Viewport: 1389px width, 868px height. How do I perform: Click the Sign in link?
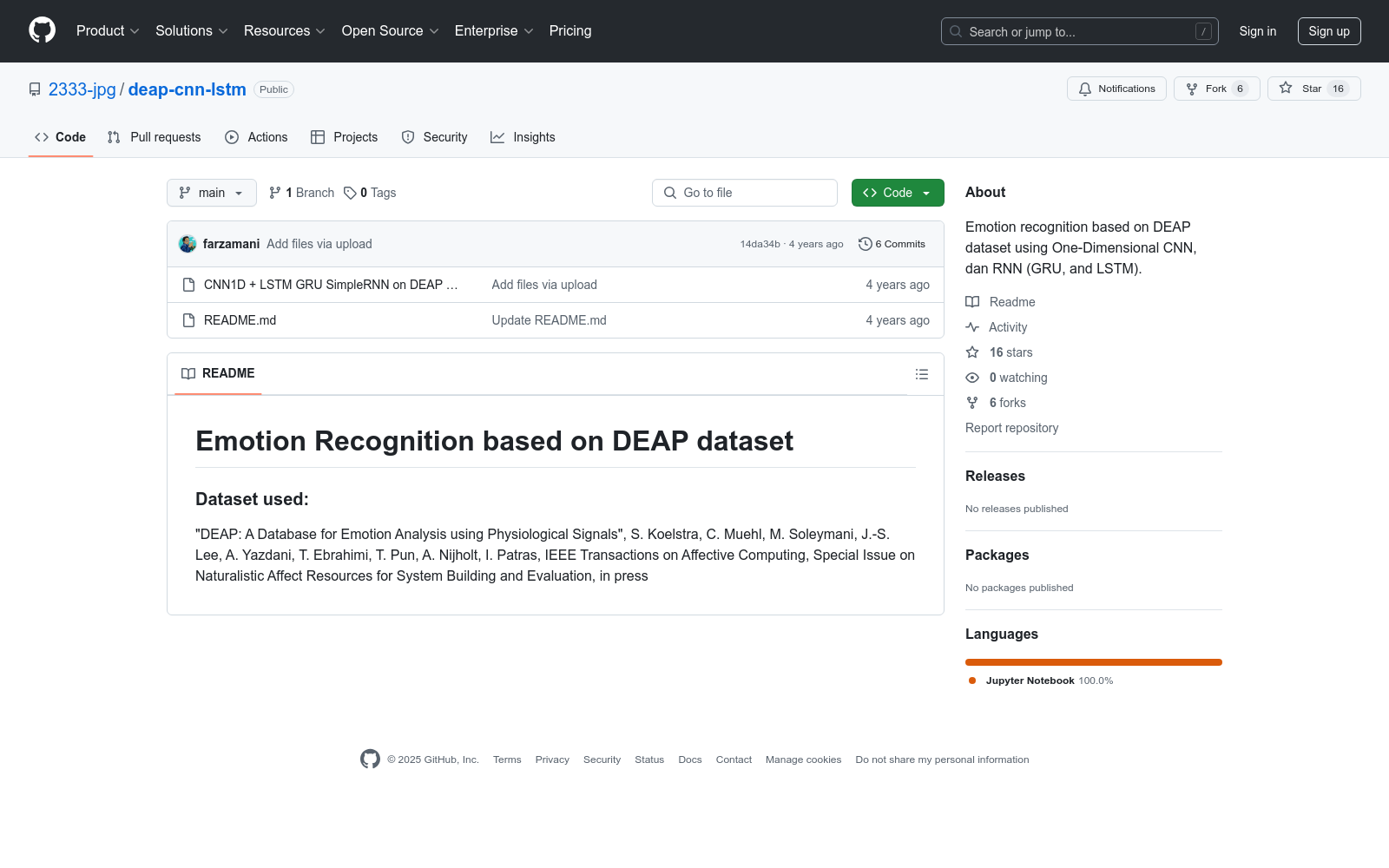point(1258,31)
